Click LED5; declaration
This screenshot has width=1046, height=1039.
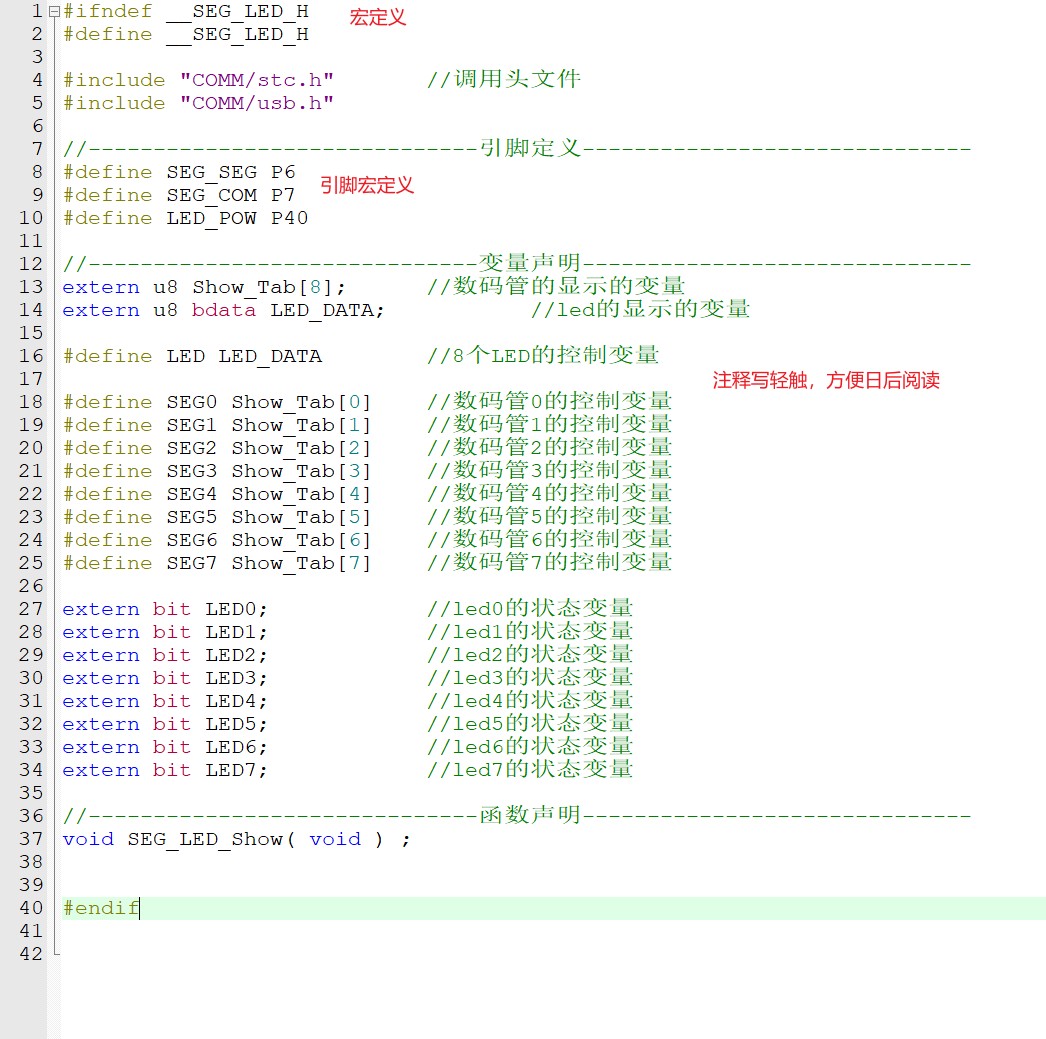tap(236, 724)
